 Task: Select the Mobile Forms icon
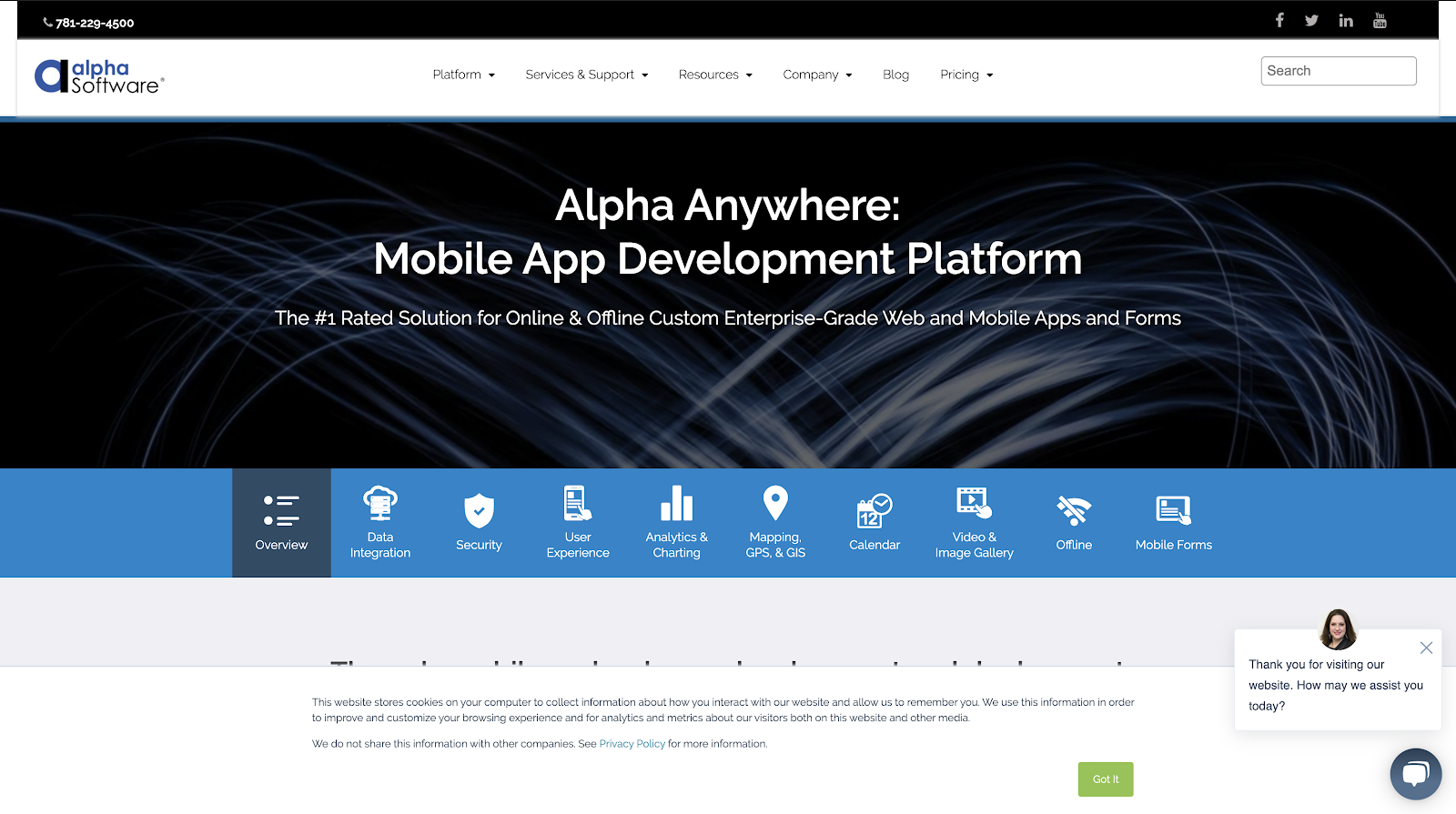(x=1174, y=510)
